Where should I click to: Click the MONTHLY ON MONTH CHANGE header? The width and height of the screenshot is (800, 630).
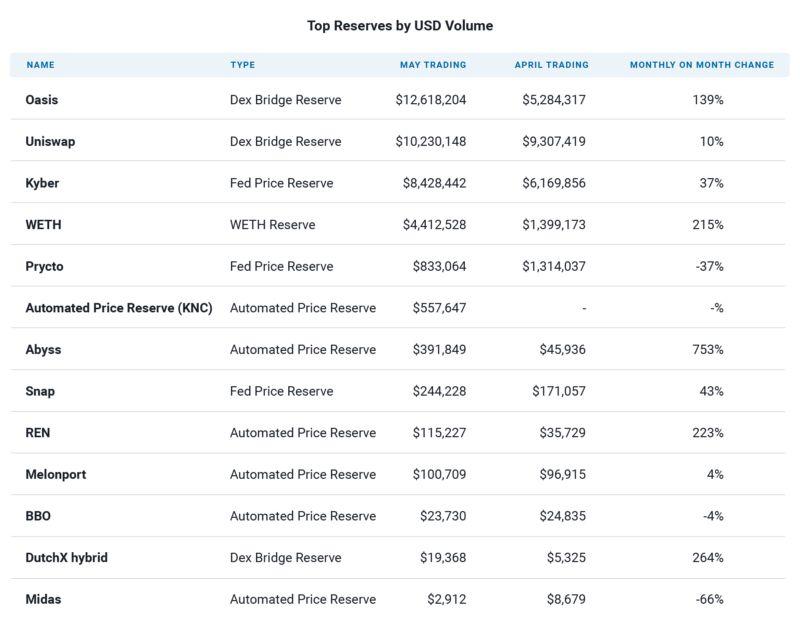pyautogui.click(x=702, y=65)
